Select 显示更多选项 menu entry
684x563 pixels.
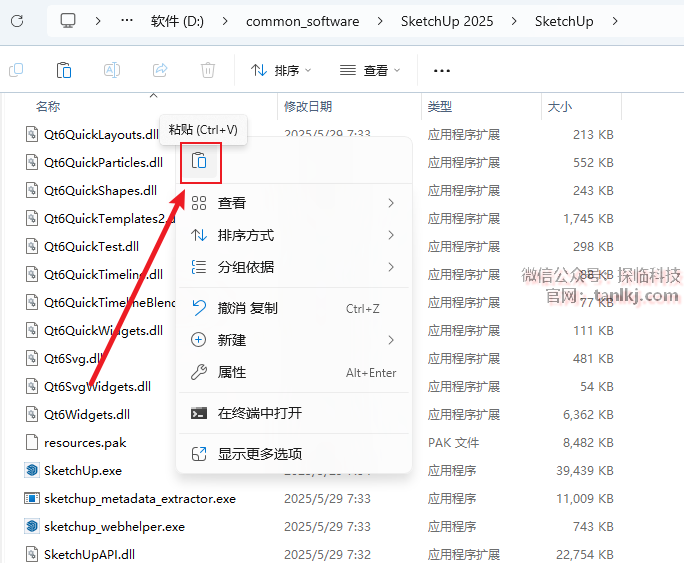pos(294,454)
